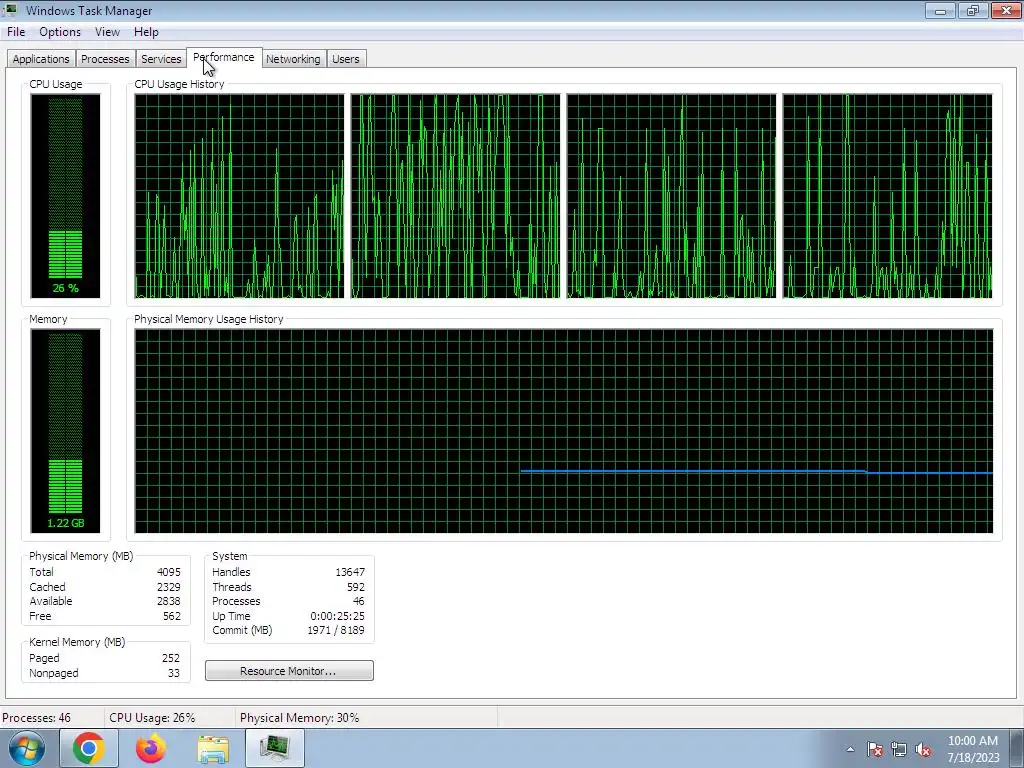Click the Nonpaged kernel memory value 33

[174, 673]
